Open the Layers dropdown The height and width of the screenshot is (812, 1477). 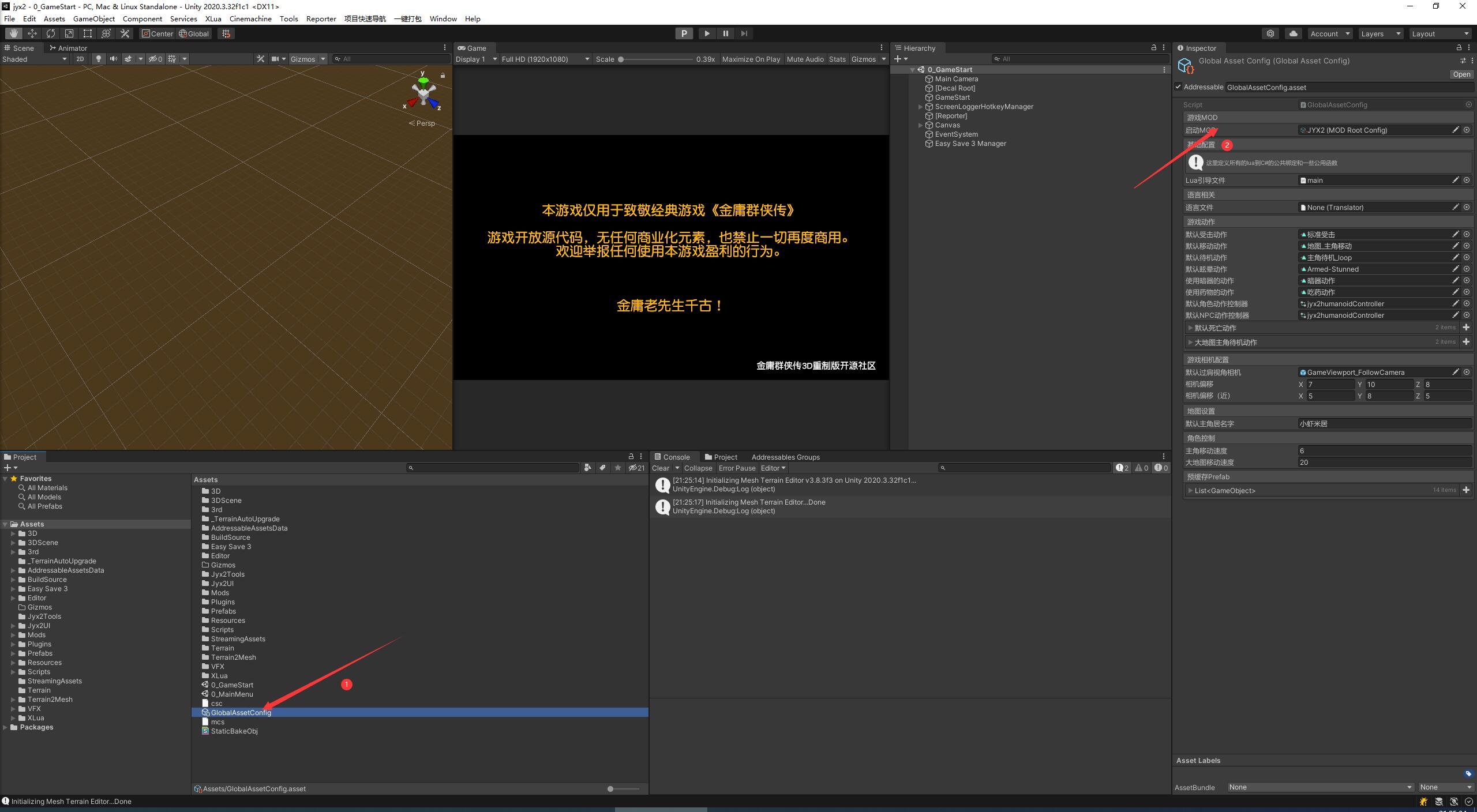coord(1380,33)
